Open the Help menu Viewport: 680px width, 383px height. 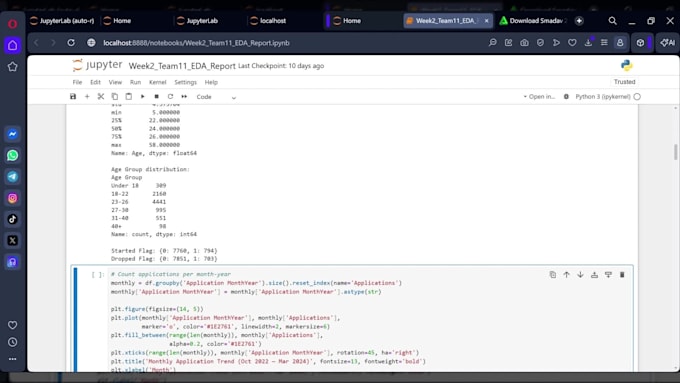[x=211, y=82]
